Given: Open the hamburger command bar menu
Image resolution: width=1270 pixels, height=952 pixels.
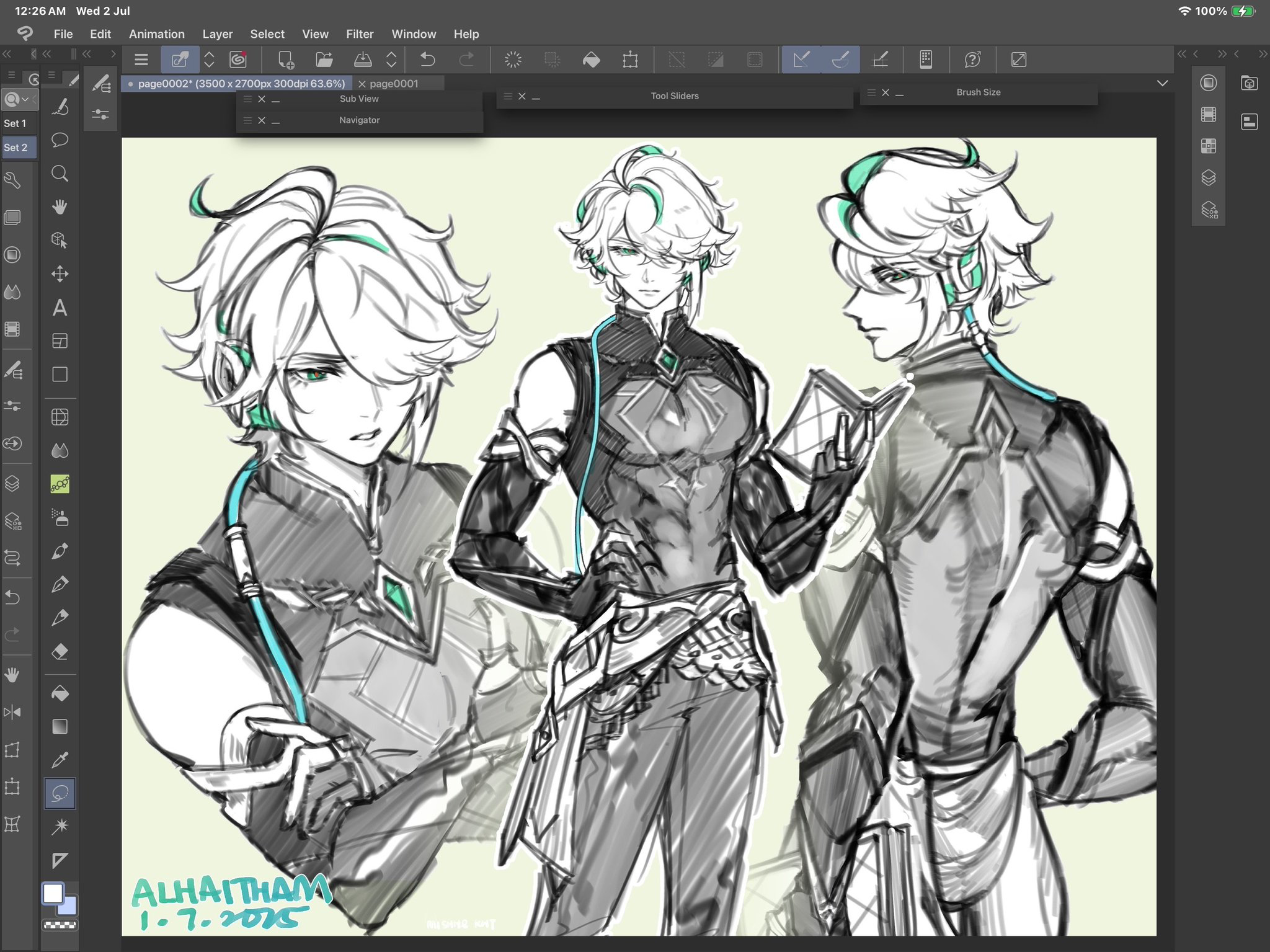Looking at the screenshot, I should coord(141,60).
